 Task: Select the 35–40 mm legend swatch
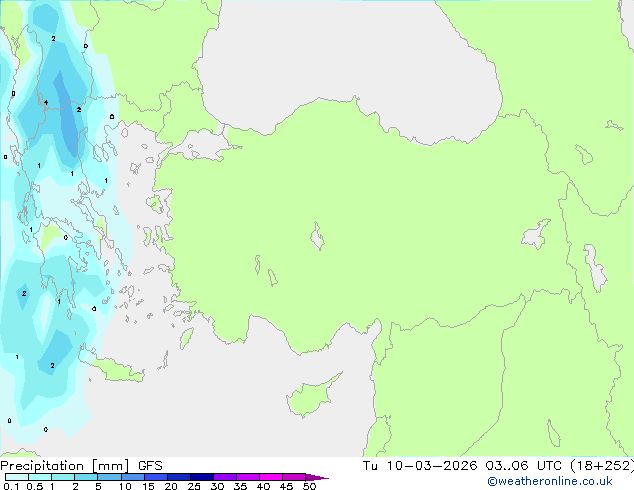[247, 477]
